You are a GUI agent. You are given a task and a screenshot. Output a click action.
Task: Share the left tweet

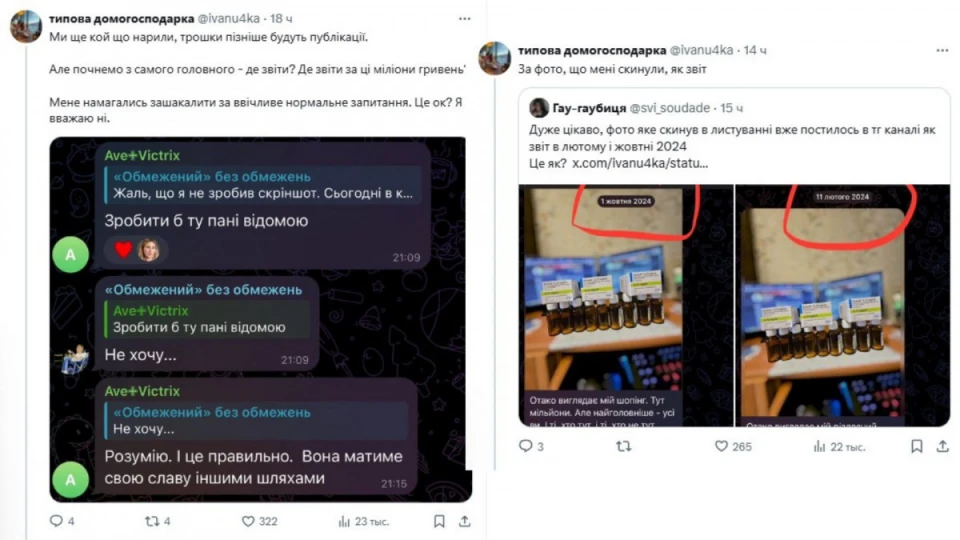coord(465,521)
